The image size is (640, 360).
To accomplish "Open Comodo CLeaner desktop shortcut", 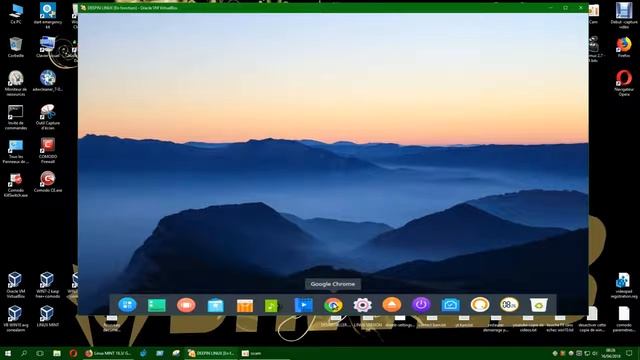I will (x=48, y=182).
